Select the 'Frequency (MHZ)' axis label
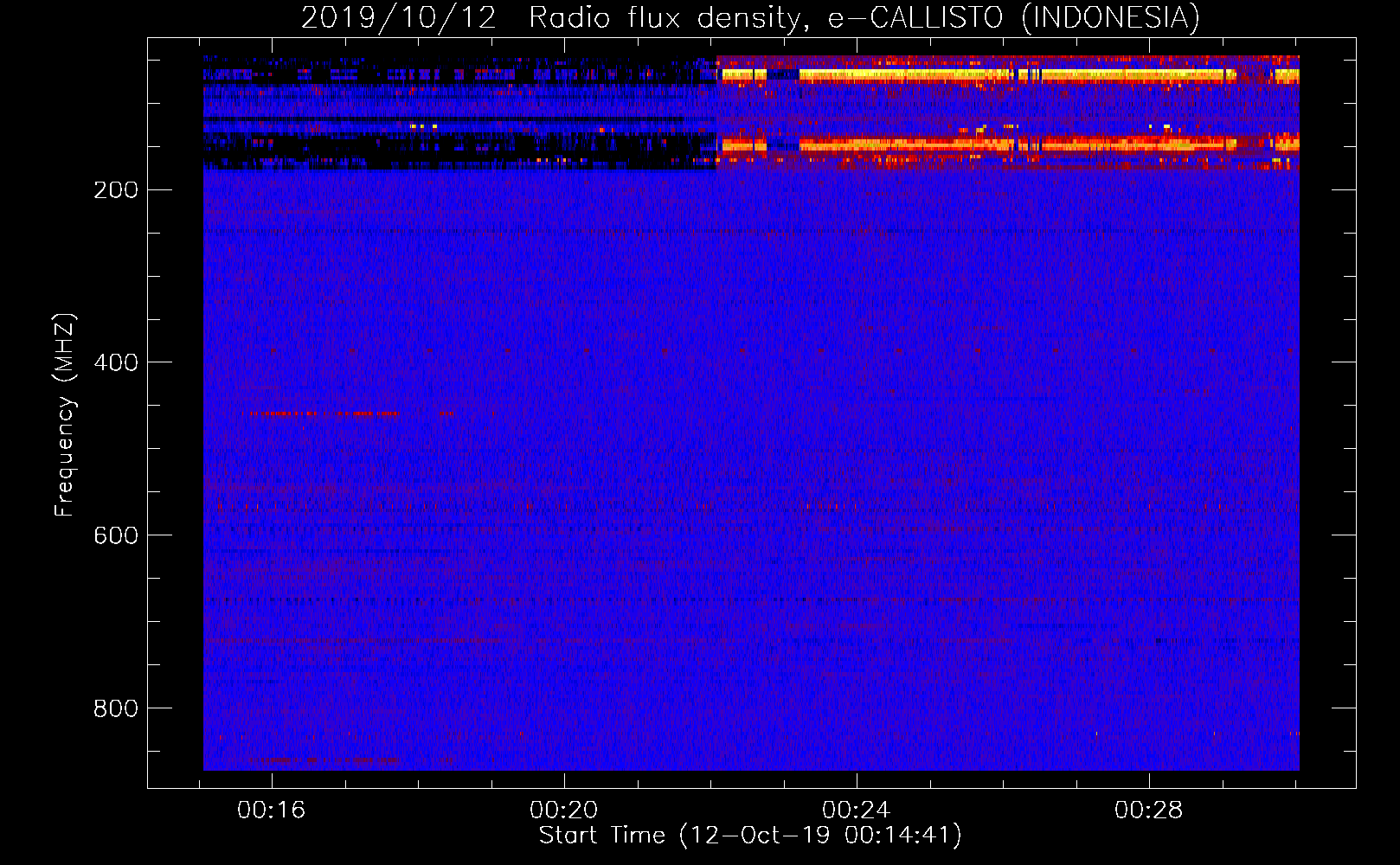The width and height of the screenshot is (1400, 865). click(x=65, y=414)
